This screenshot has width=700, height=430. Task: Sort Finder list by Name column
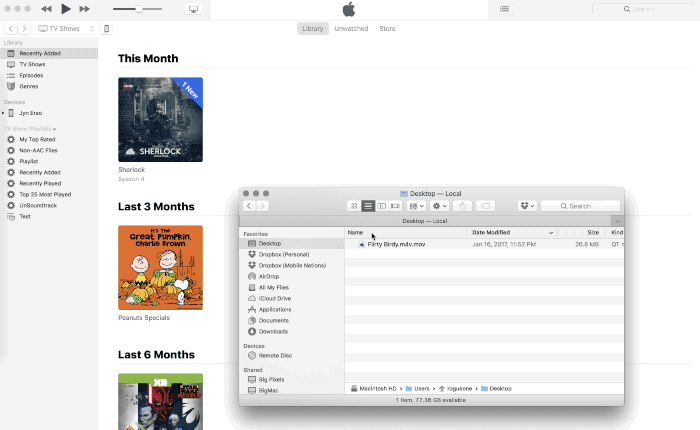pos(405,233)
